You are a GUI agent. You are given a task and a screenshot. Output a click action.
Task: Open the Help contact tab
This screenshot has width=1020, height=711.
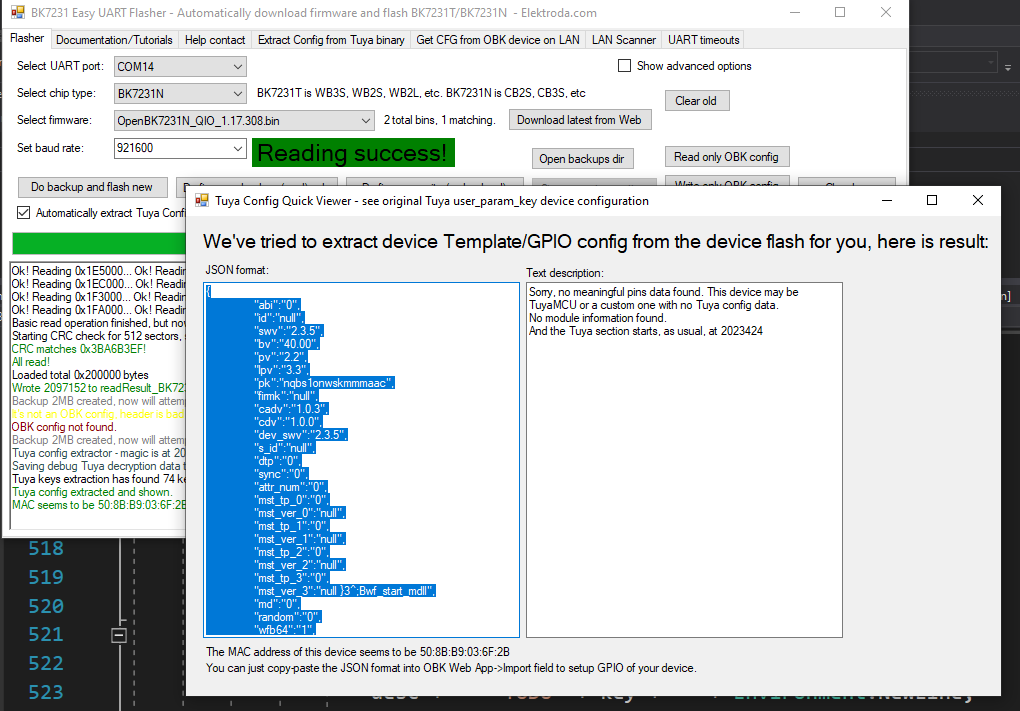point(215,40)
